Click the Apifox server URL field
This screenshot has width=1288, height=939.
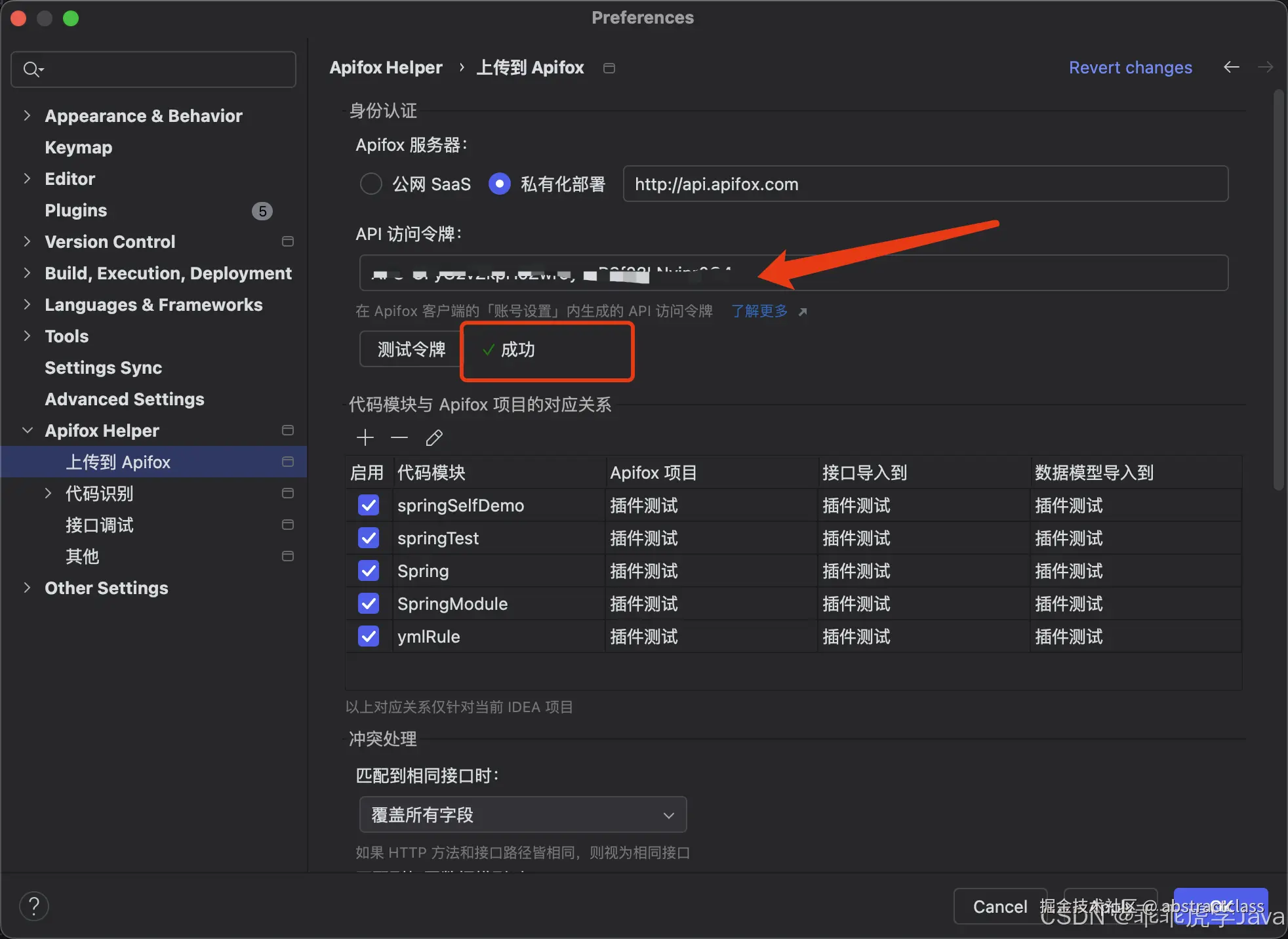point(925,184)
